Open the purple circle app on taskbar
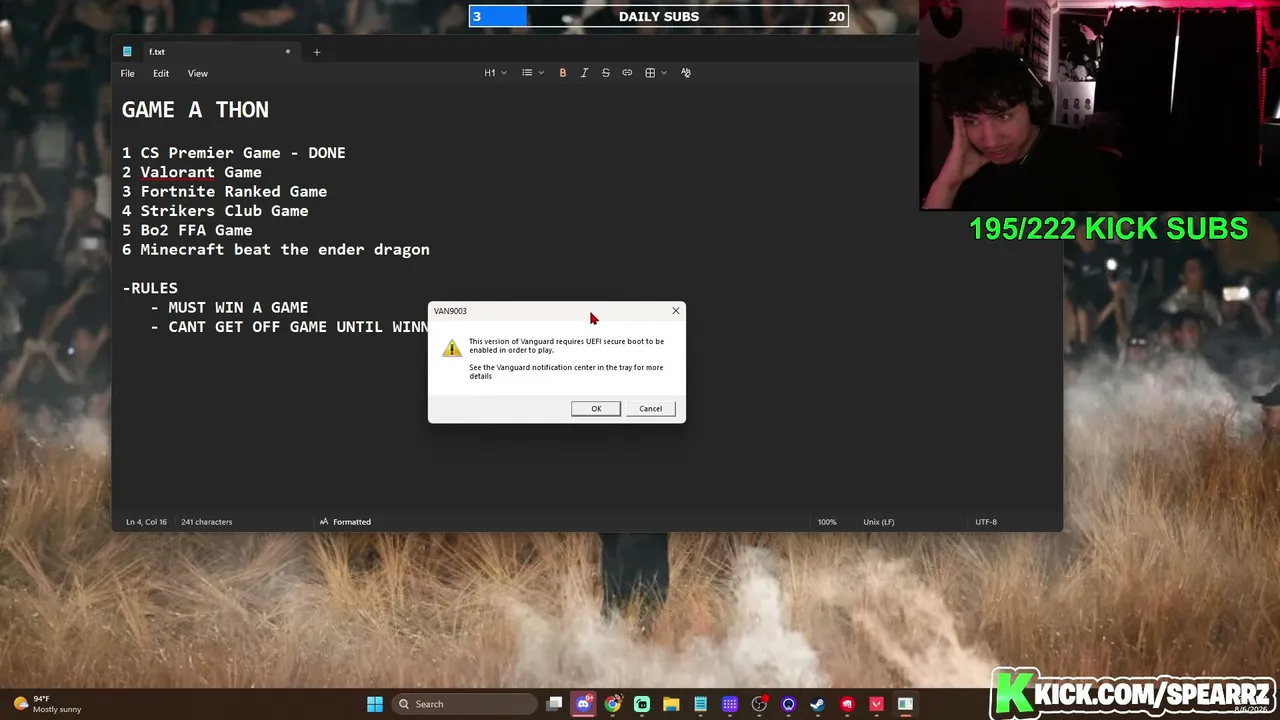Image resolution: width=1280 pixels, height=720 pixels. click(788, 704)
